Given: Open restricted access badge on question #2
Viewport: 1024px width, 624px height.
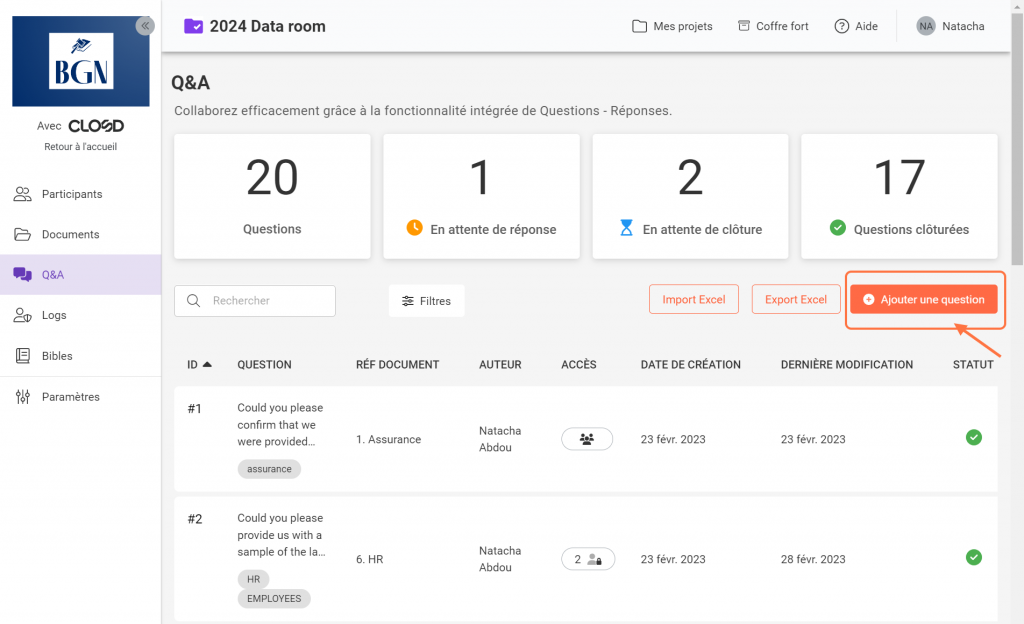Looking at the screenshot, I should [588, 559].
